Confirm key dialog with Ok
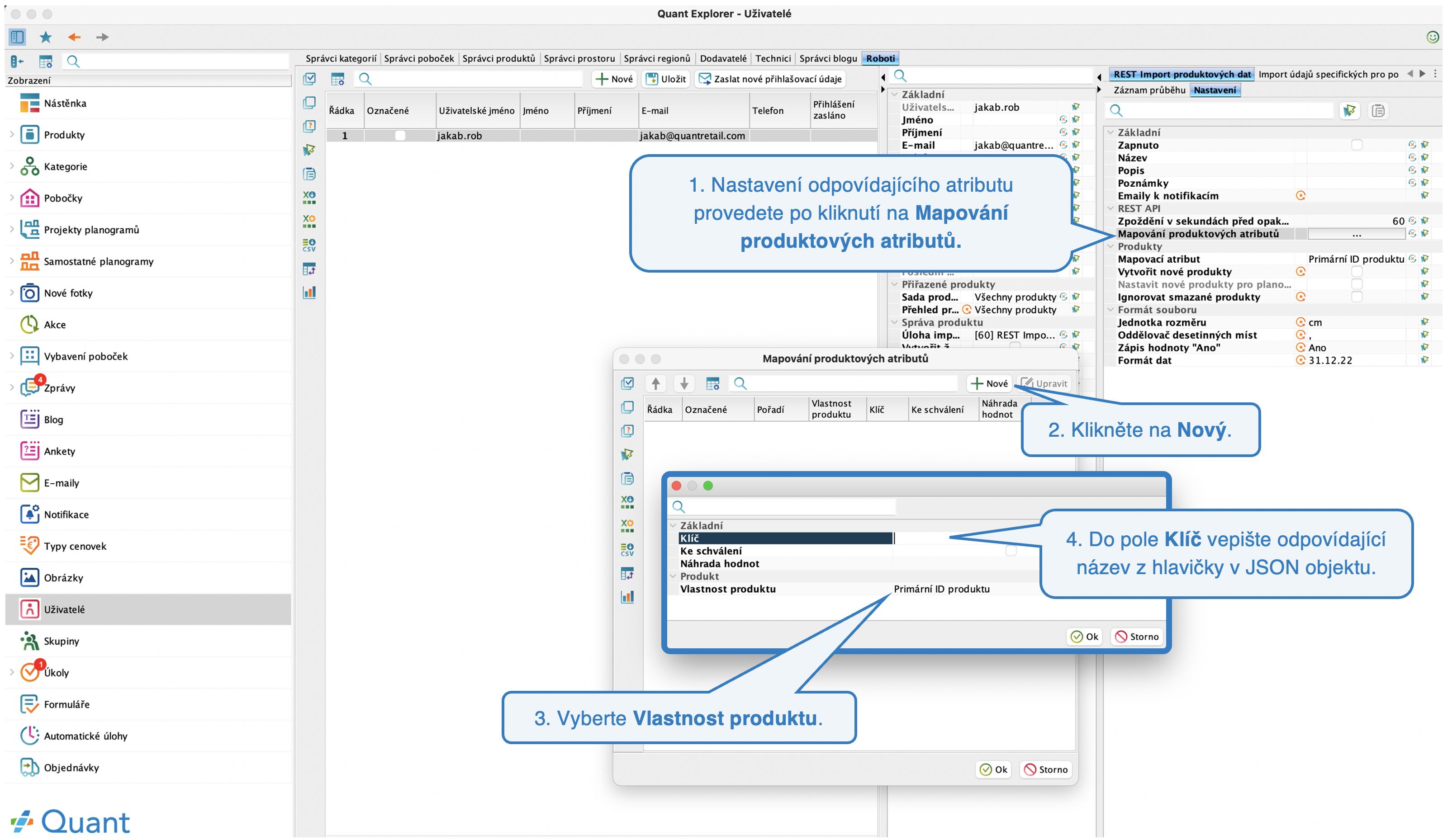 coord(1084,637)
